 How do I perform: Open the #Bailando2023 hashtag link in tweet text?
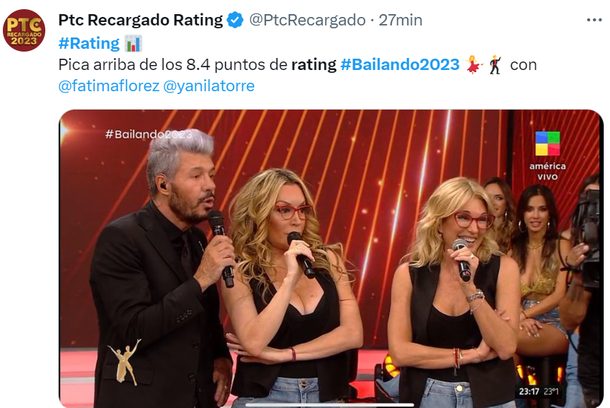[x=400, y=65]
